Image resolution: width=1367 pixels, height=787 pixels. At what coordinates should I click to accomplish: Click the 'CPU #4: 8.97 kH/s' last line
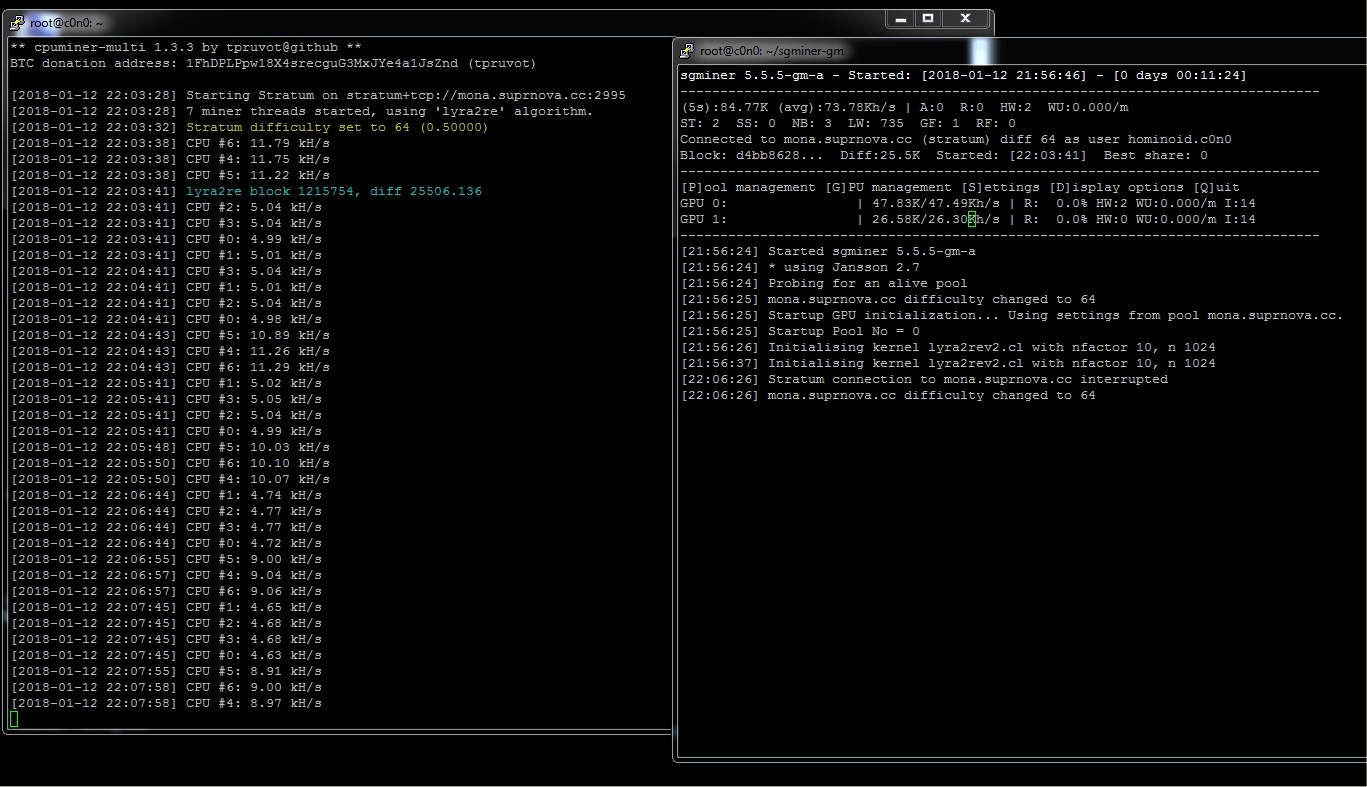166,703
